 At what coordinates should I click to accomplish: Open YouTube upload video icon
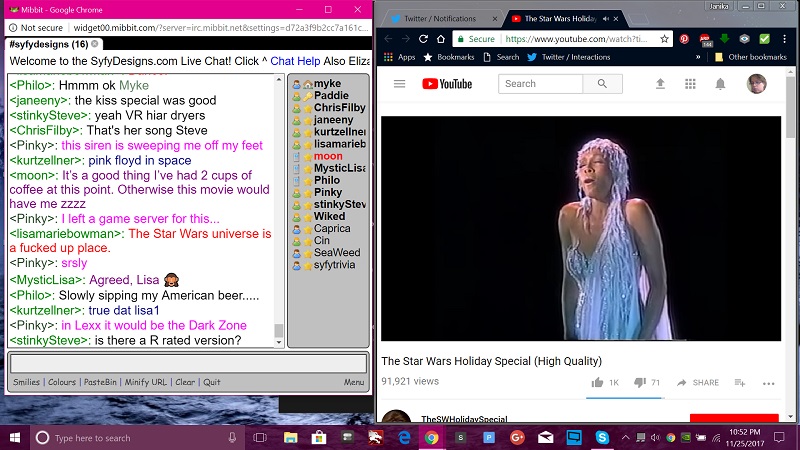pyautogui.click(x=660, y=84)
